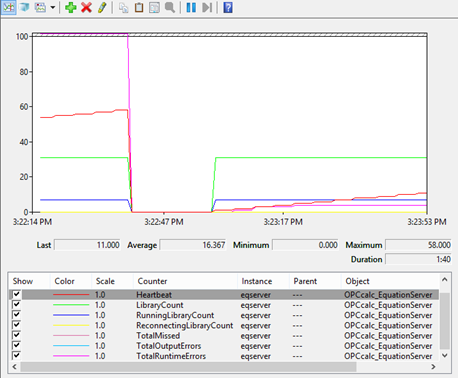
Task: Uncheck the Show box for TotalMissed
Action: click(x=16, y=335)
